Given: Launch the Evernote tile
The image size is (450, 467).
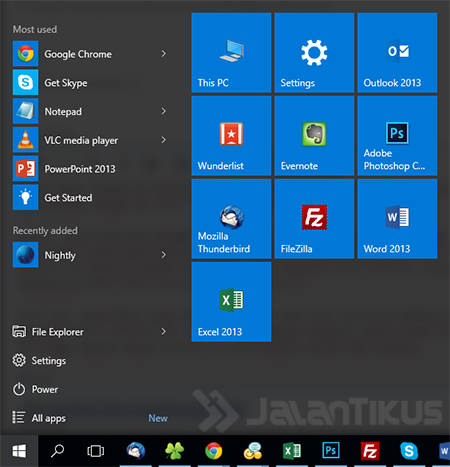Looking at the screenshot, I should coord(314,136).
